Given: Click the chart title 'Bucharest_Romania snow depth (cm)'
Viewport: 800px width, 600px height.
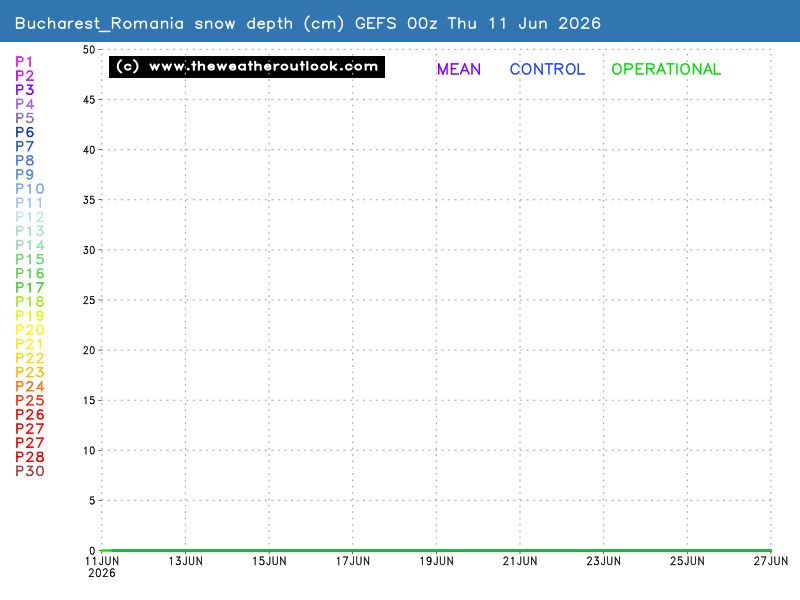Looking at the screenshot, I should (180, 23).
